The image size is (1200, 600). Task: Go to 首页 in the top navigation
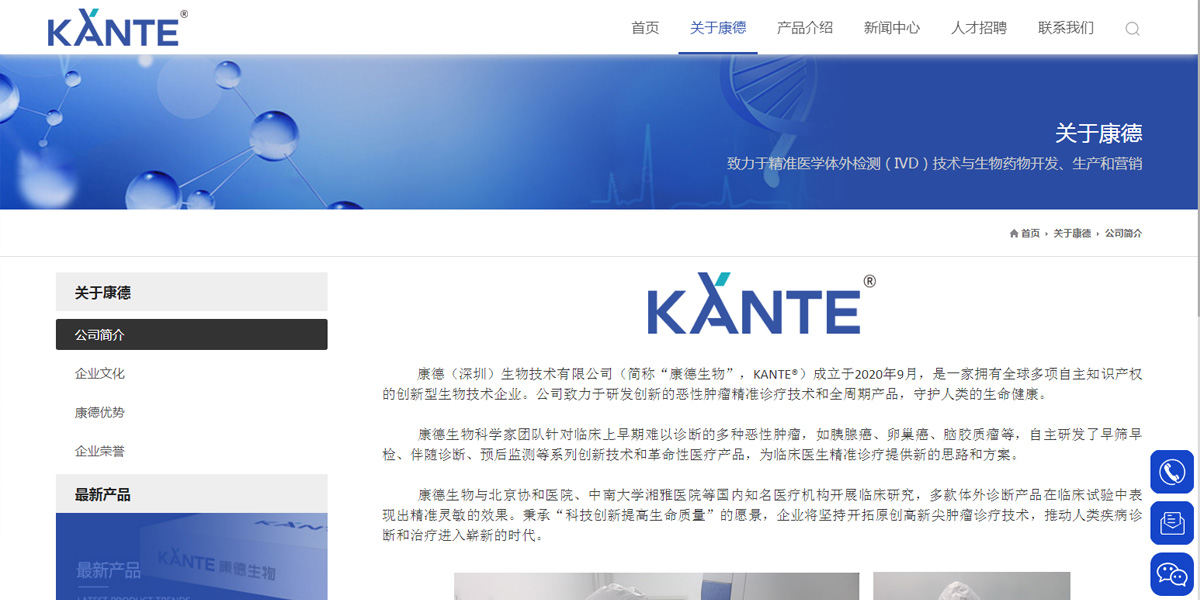point(645,28)
